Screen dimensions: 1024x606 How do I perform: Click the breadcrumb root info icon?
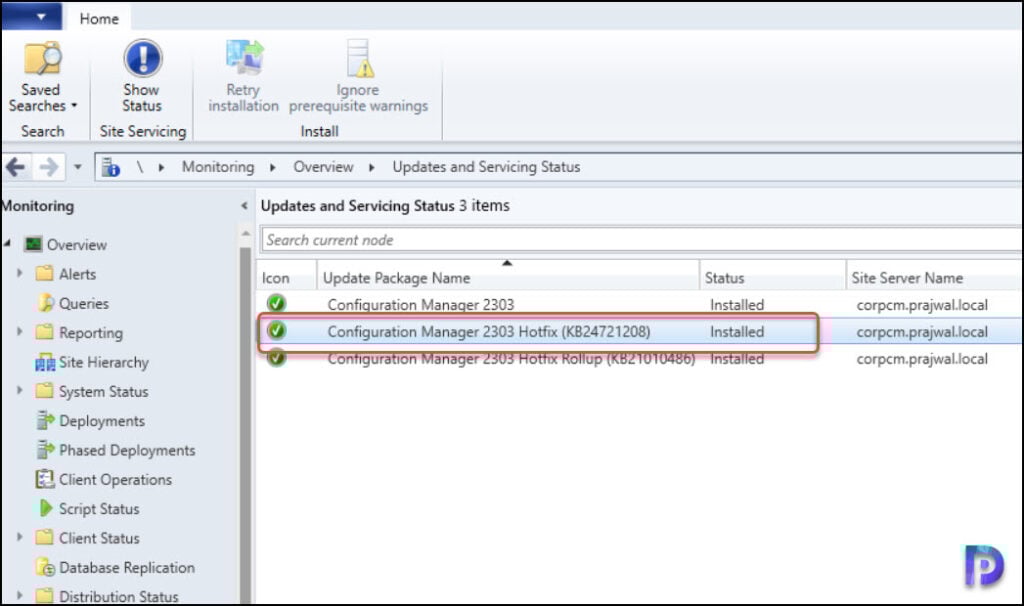(x=110, y=167)
